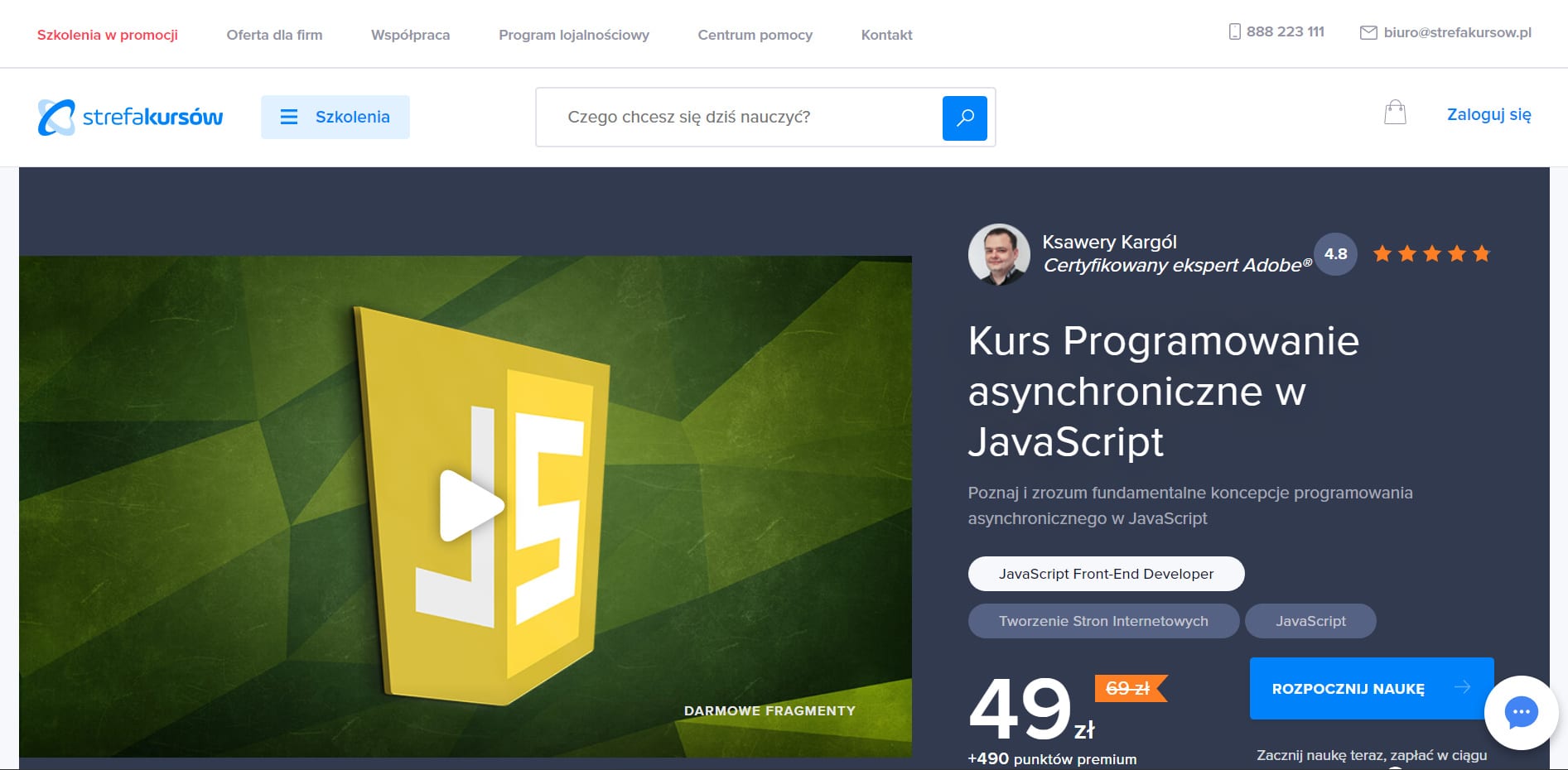
Task: Click Zaloguj się to sign in
Action: tap(1488, 114)
